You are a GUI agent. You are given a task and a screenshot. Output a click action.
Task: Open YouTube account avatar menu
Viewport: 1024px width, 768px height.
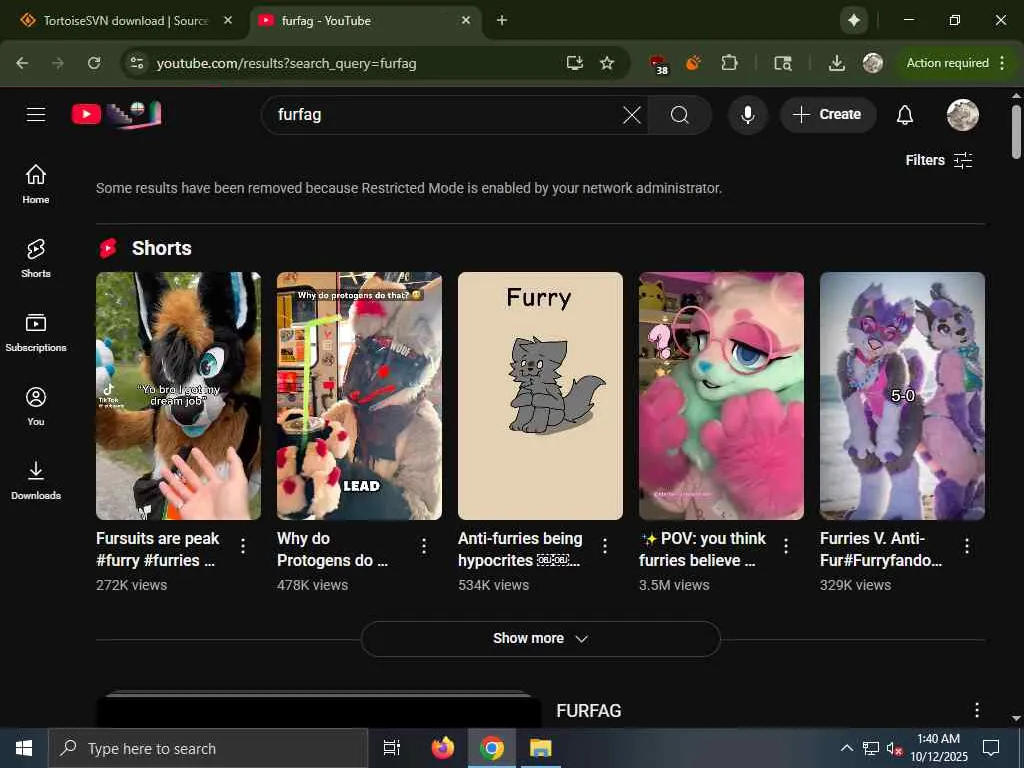point(963,115)
